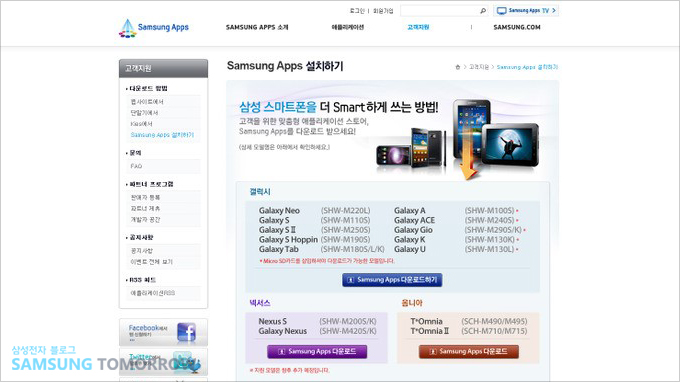Open FAQ in the sidebar
This screenshot has width=680, height=382.
coord(136,166)
